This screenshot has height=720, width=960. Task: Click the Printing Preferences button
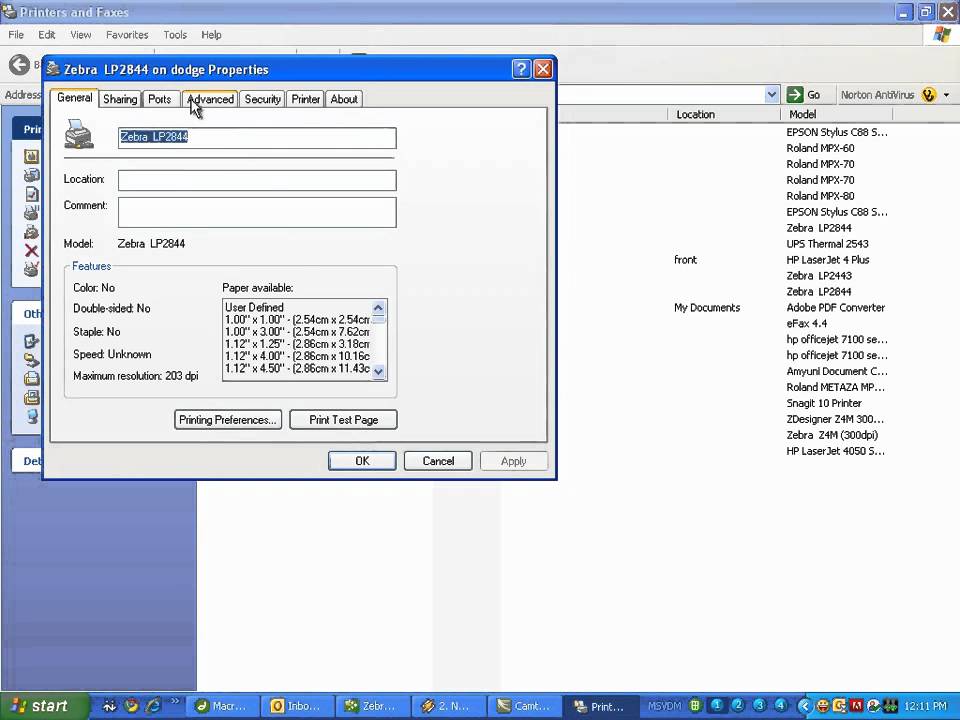tap(228, 420)
